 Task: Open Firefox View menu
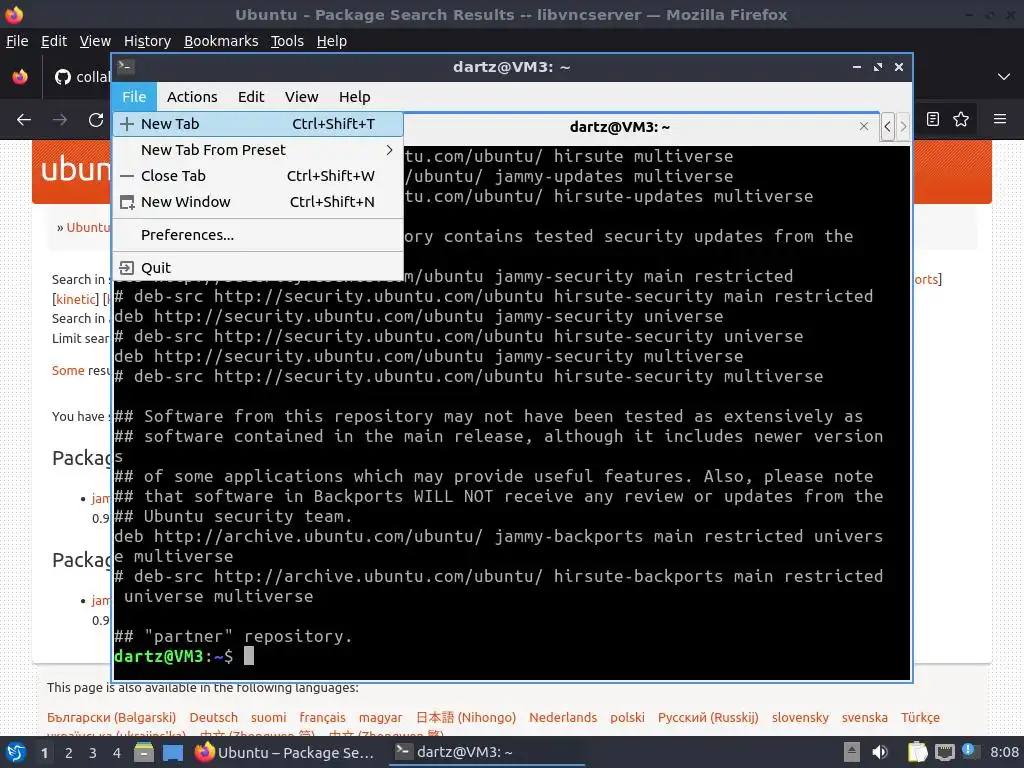[95, 41]
